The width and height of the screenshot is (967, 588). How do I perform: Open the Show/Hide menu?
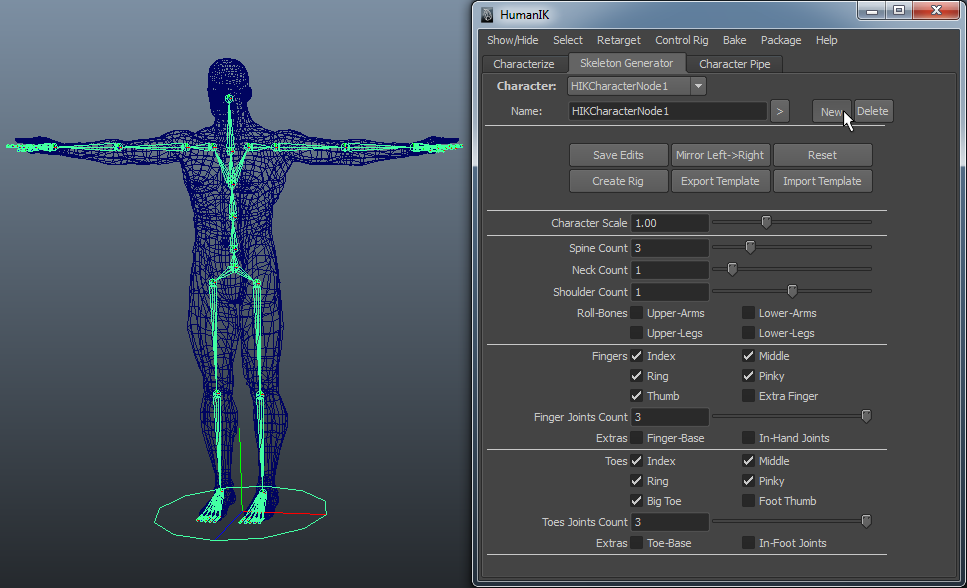coord(512,40)
